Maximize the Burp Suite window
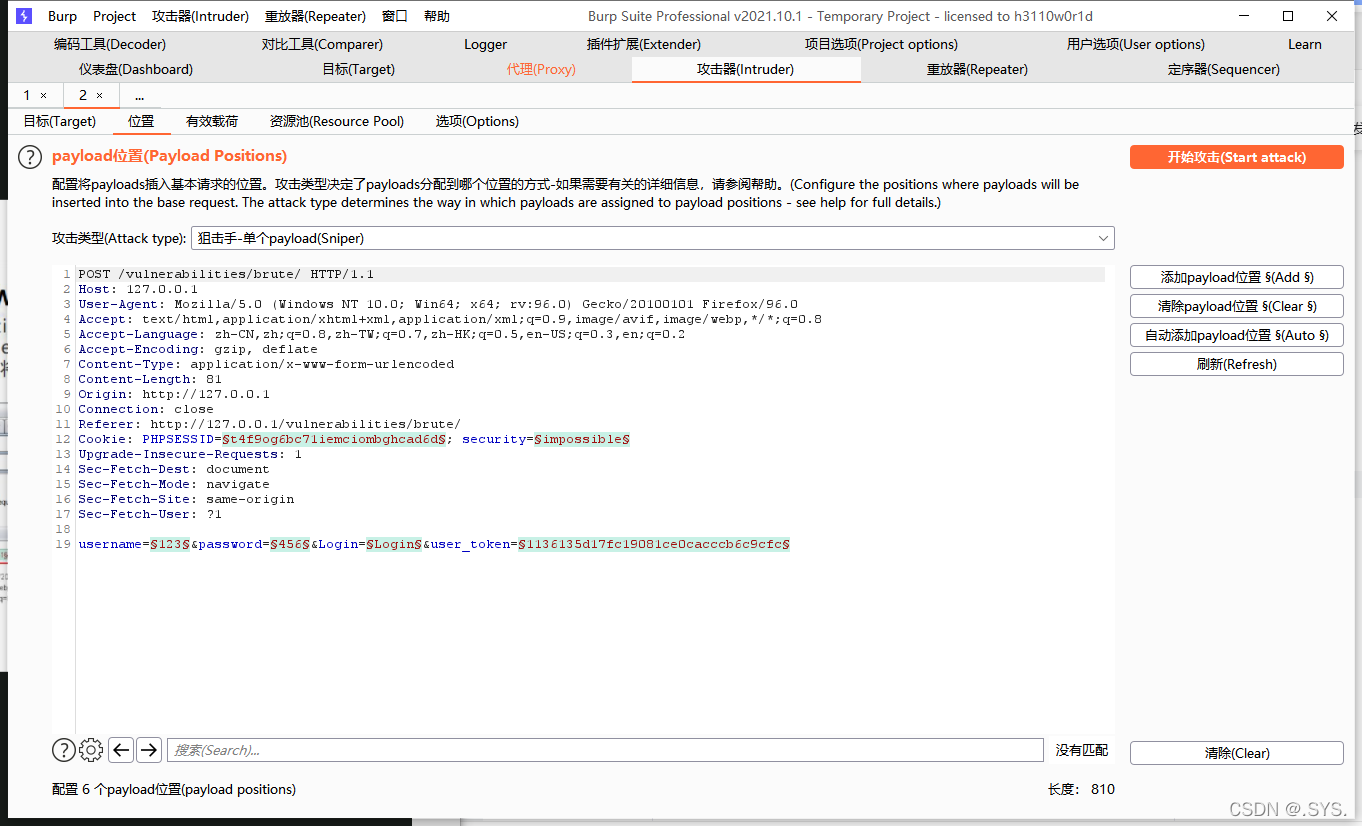 point(1288,16)
